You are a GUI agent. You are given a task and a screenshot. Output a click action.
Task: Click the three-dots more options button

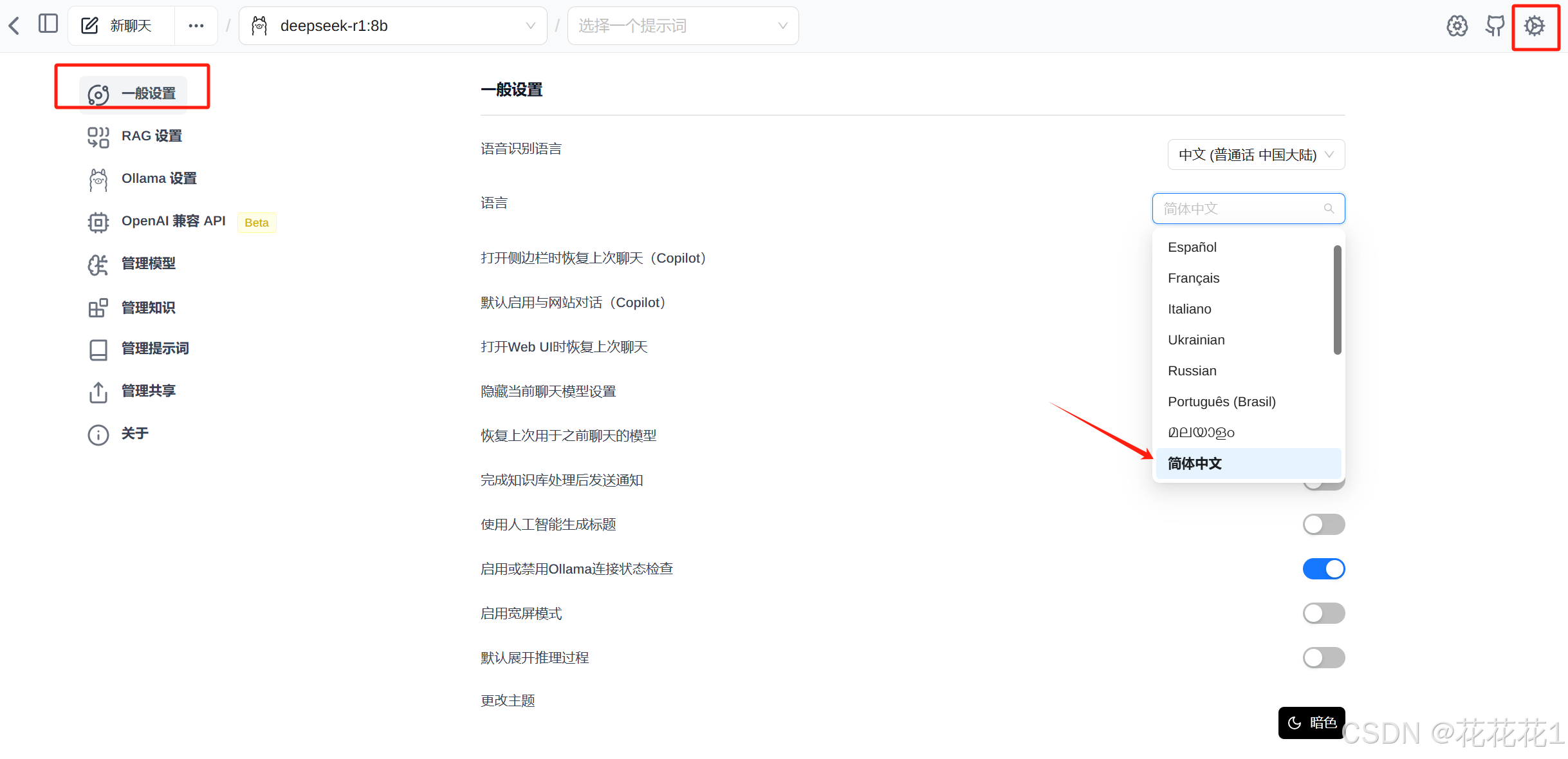pyautogui.click(x=196, y=26)
